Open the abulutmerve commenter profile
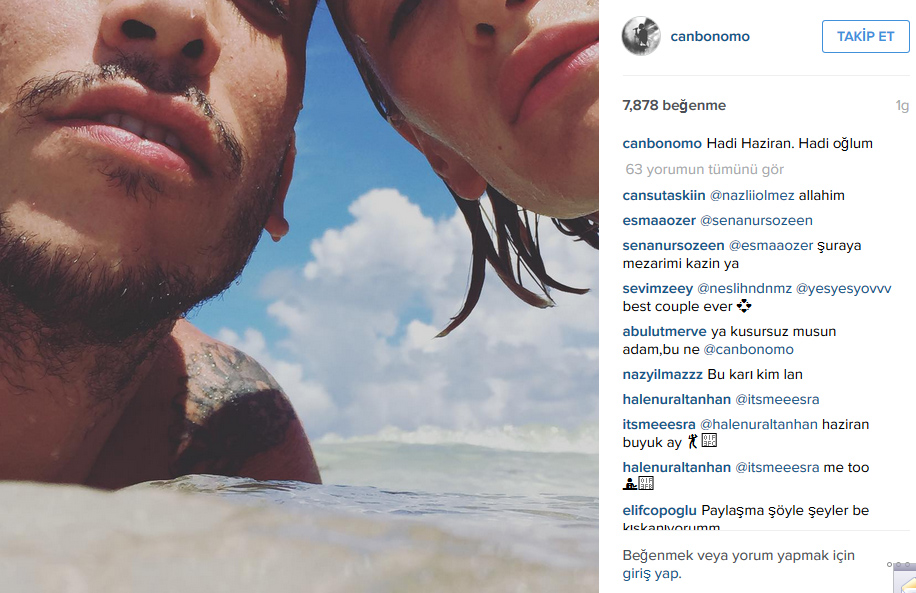The image size is (916, 593). click(664, 331)
